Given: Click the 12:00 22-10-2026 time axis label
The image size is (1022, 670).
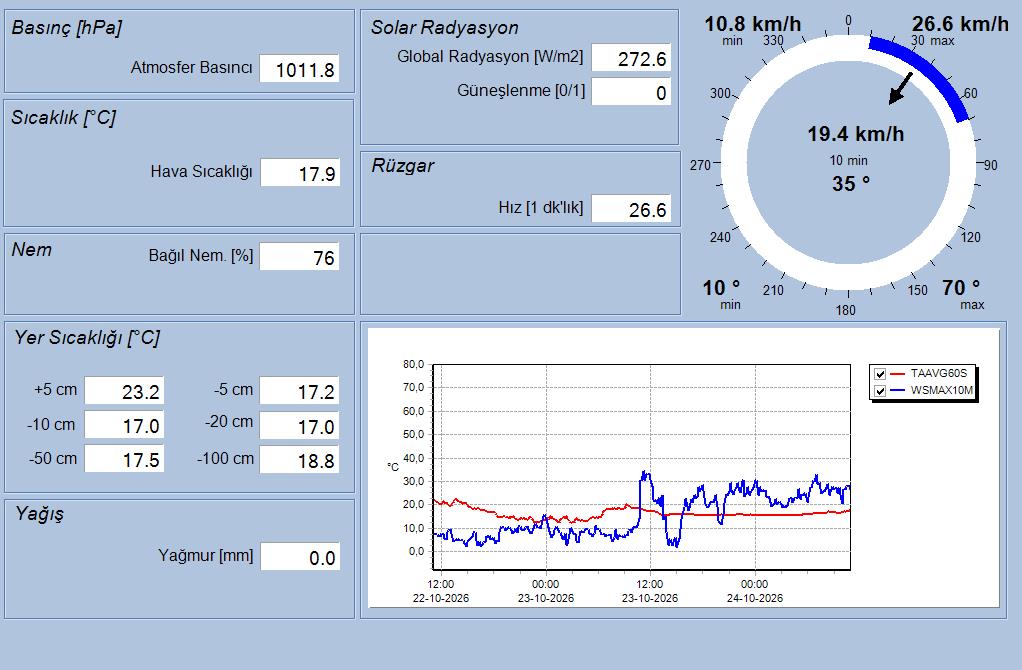Looking at the screenshot, I should [x=441, y=591].
